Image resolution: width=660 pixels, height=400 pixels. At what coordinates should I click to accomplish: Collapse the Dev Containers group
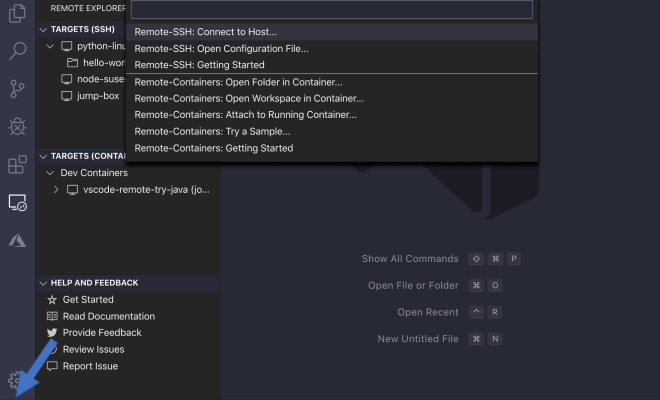[x=50, y=173]
